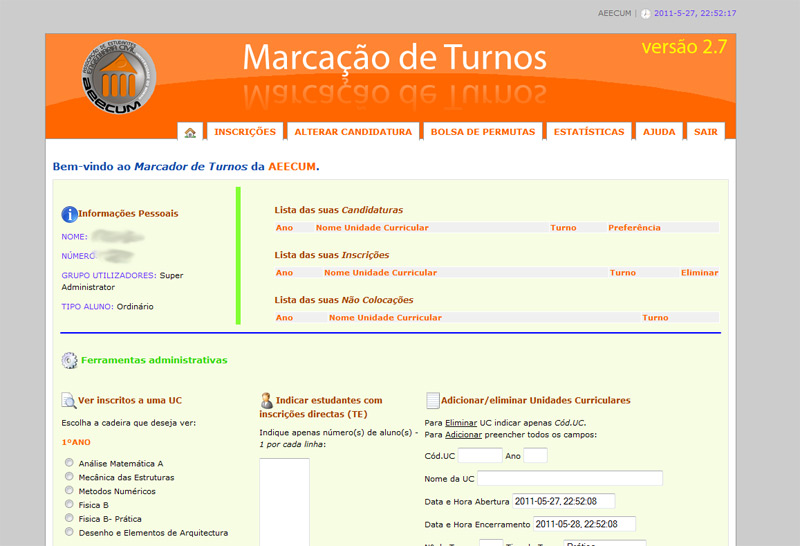Click the Marcação de Turnos banner title
Image resolution: width=800 pixels, height=546 pixels.
point(394,57)
